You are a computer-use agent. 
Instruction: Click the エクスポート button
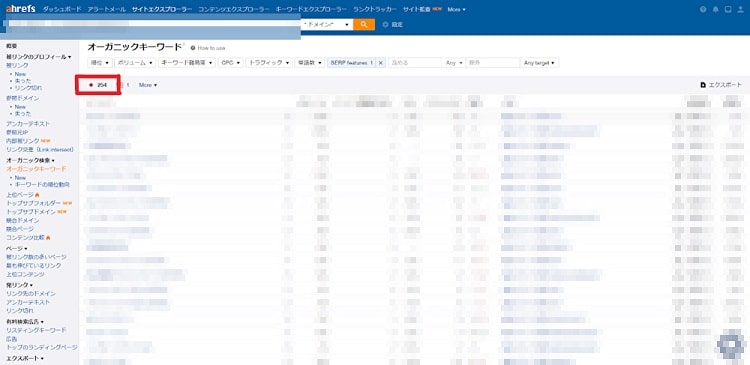click(721, 85)
